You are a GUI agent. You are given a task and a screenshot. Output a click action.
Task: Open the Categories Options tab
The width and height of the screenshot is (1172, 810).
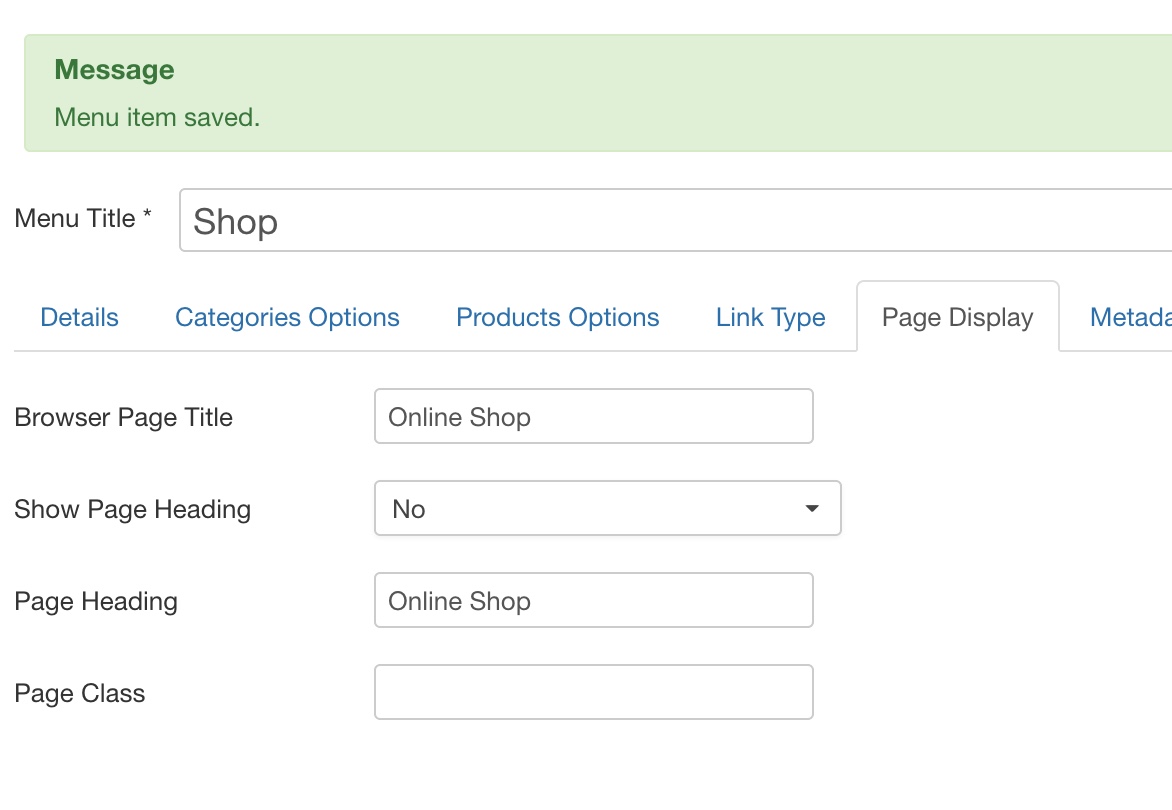coord(287,318)
